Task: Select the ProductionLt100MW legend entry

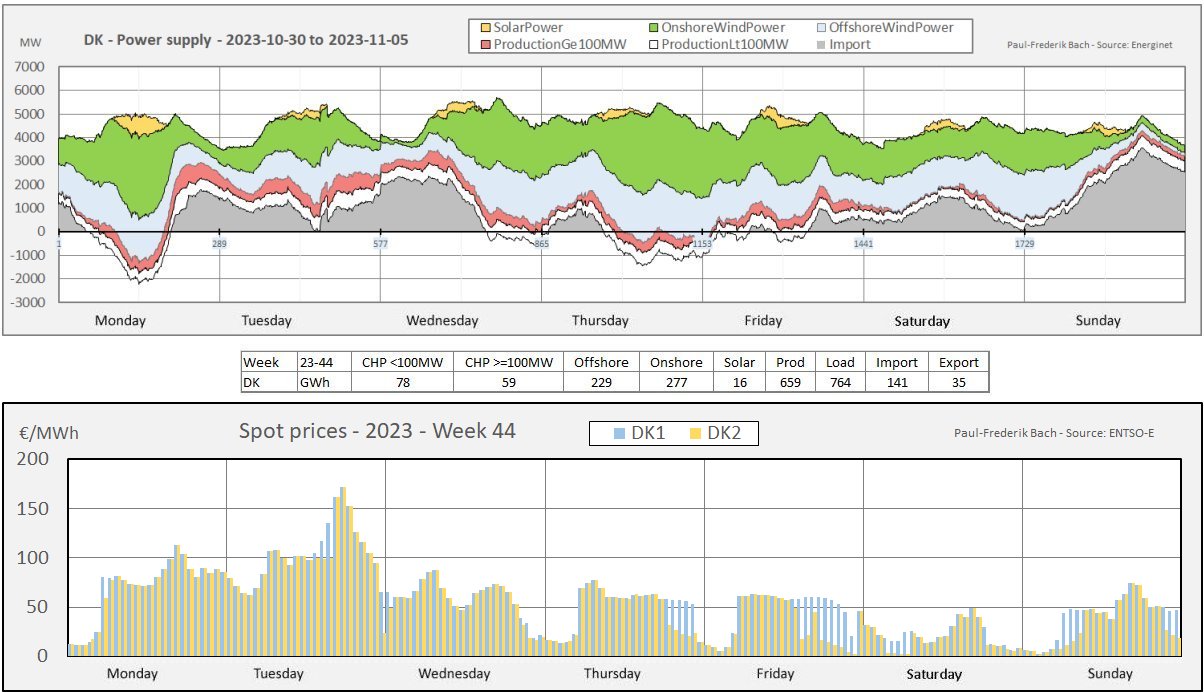Action: [x=717, y=44]
